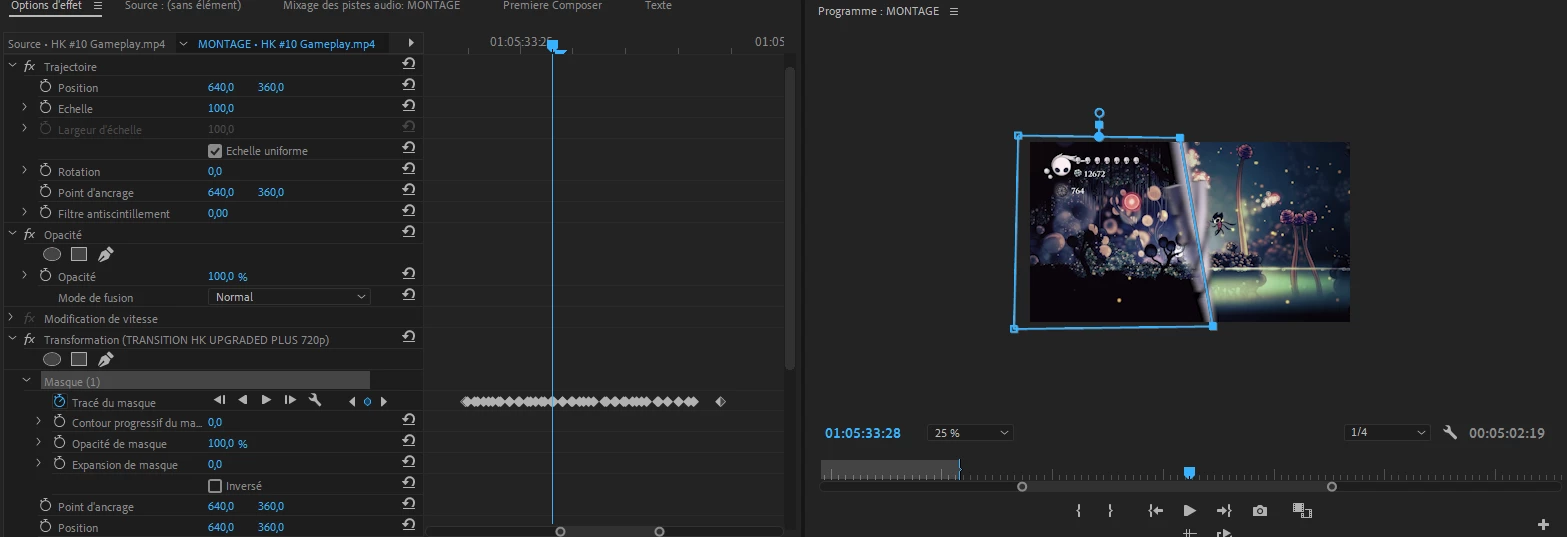Expand the Echelle property
This screenshot has height=537, width=1567.
click(25, 108)
